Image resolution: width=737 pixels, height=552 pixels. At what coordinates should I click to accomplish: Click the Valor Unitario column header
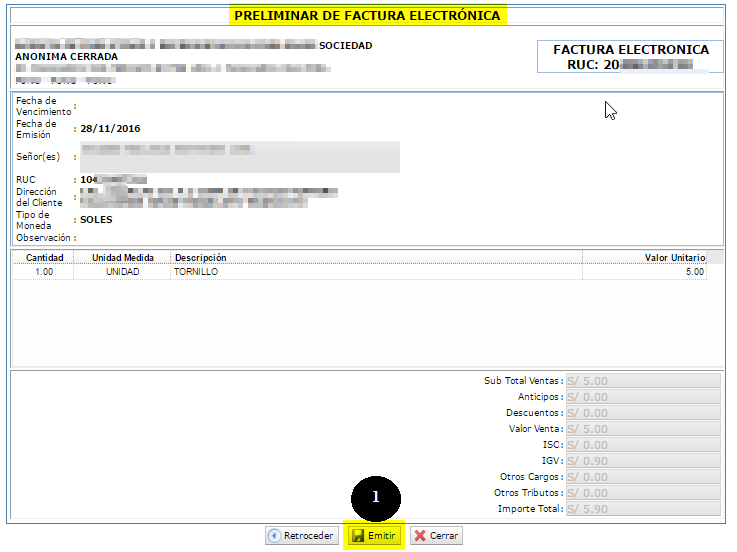[675, 258]
